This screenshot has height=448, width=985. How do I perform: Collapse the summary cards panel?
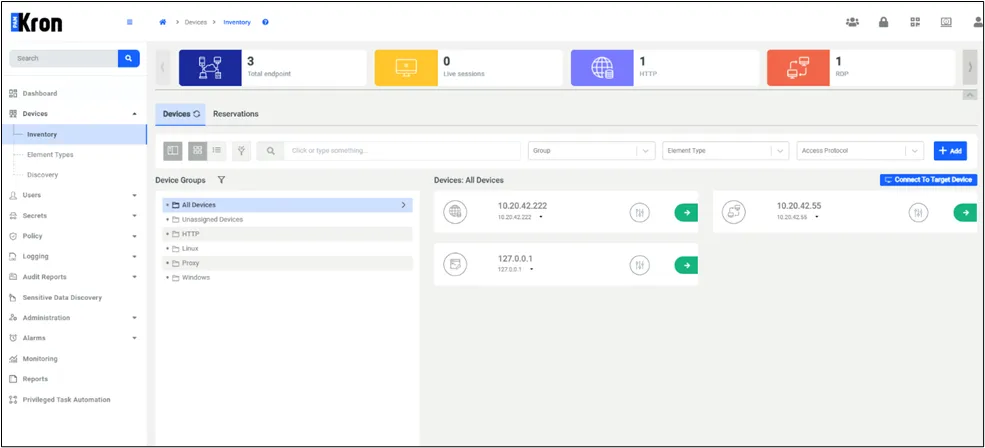pyautogui.click(x=969, y=95)
